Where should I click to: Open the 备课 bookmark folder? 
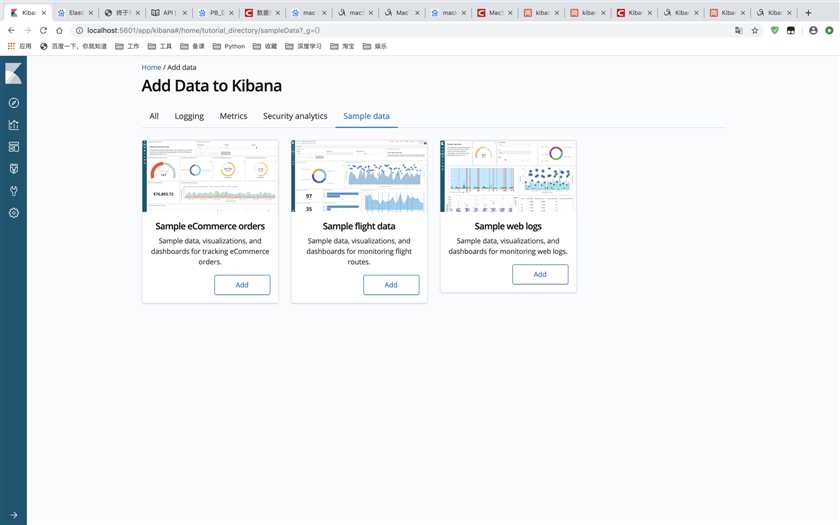pos(192,46)
